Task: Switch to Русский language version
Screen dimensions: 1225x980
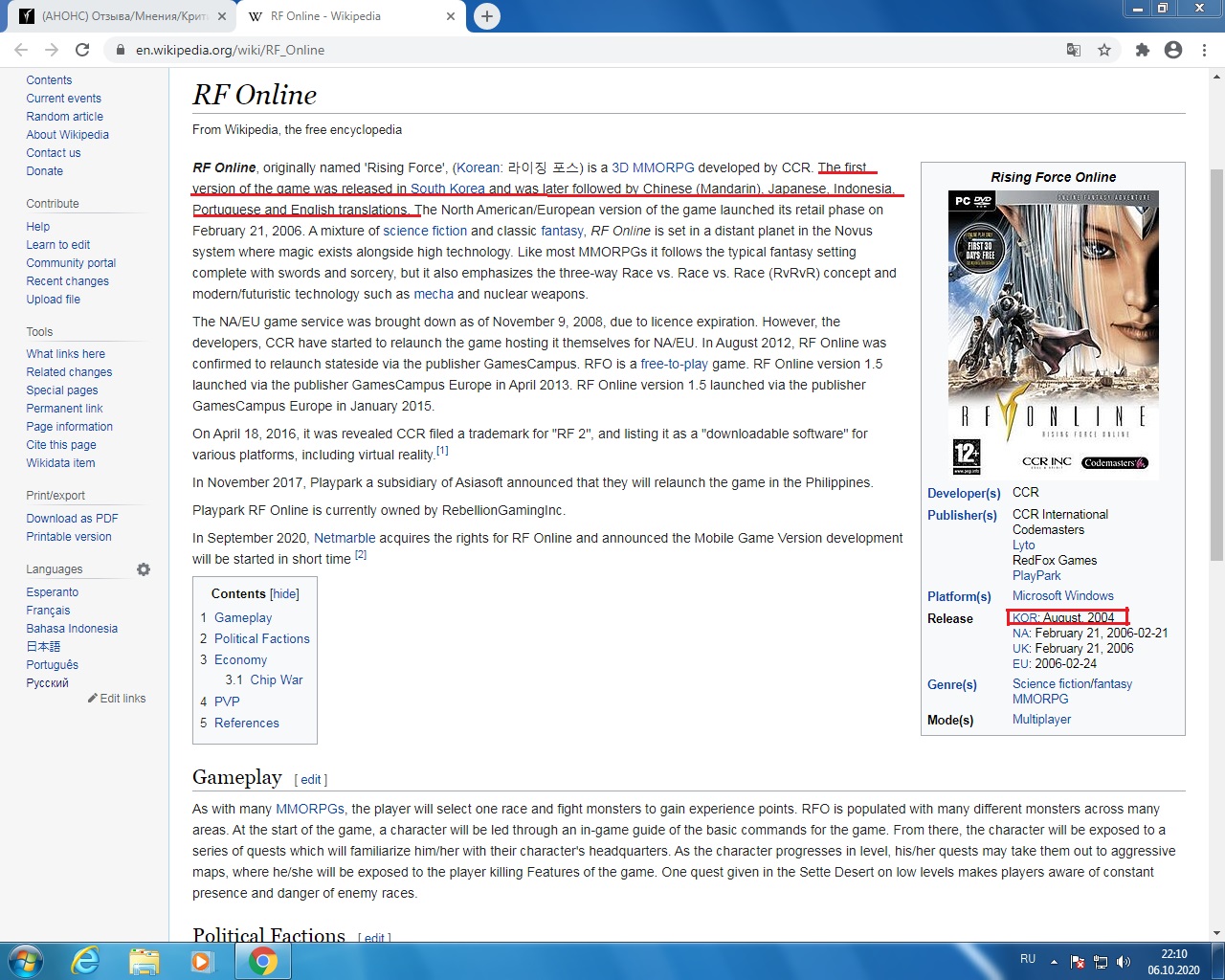Action: click(x=47, y=683)
